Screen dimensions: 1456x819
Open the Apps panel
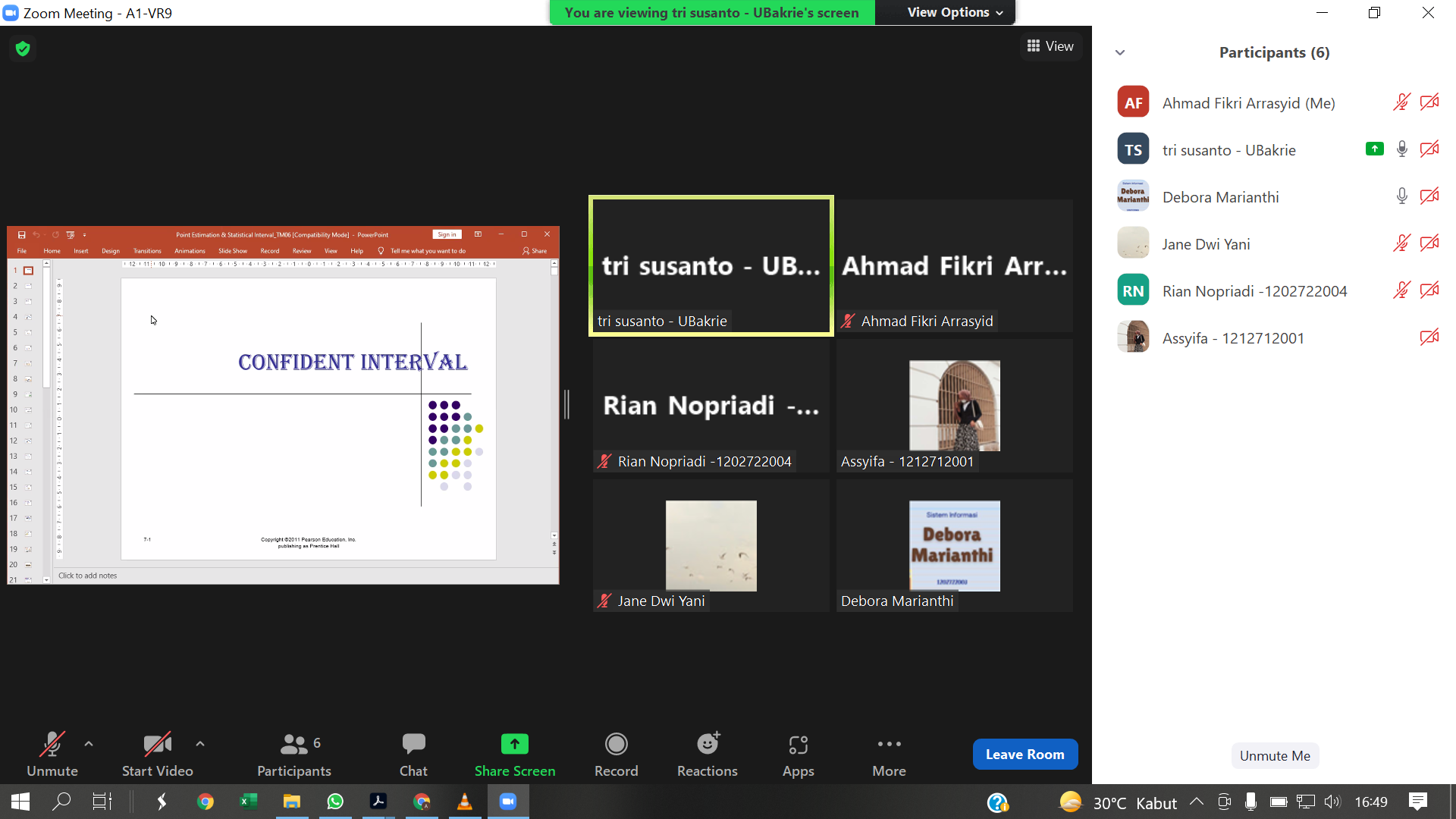(x=799, y=755)
